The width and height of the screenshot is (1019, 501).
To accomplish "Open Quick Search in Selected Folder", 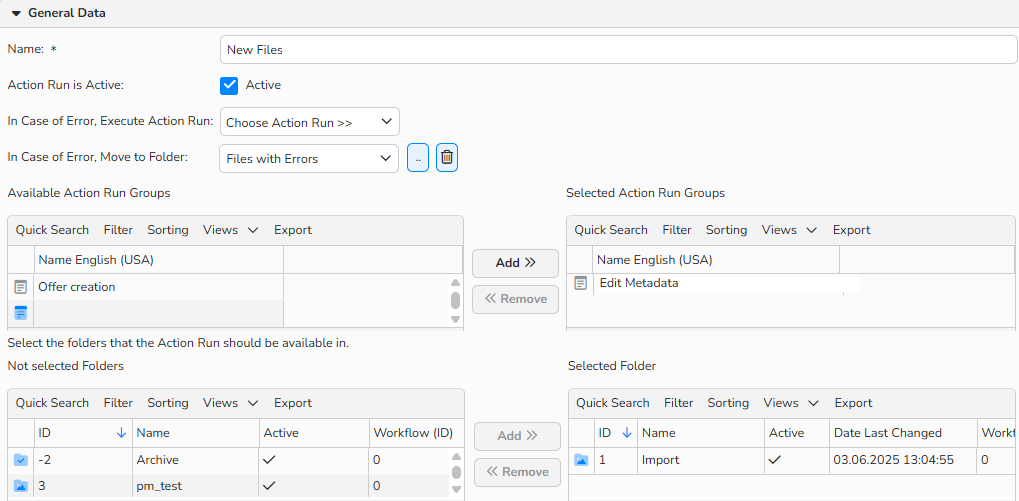I will (613, 403).
